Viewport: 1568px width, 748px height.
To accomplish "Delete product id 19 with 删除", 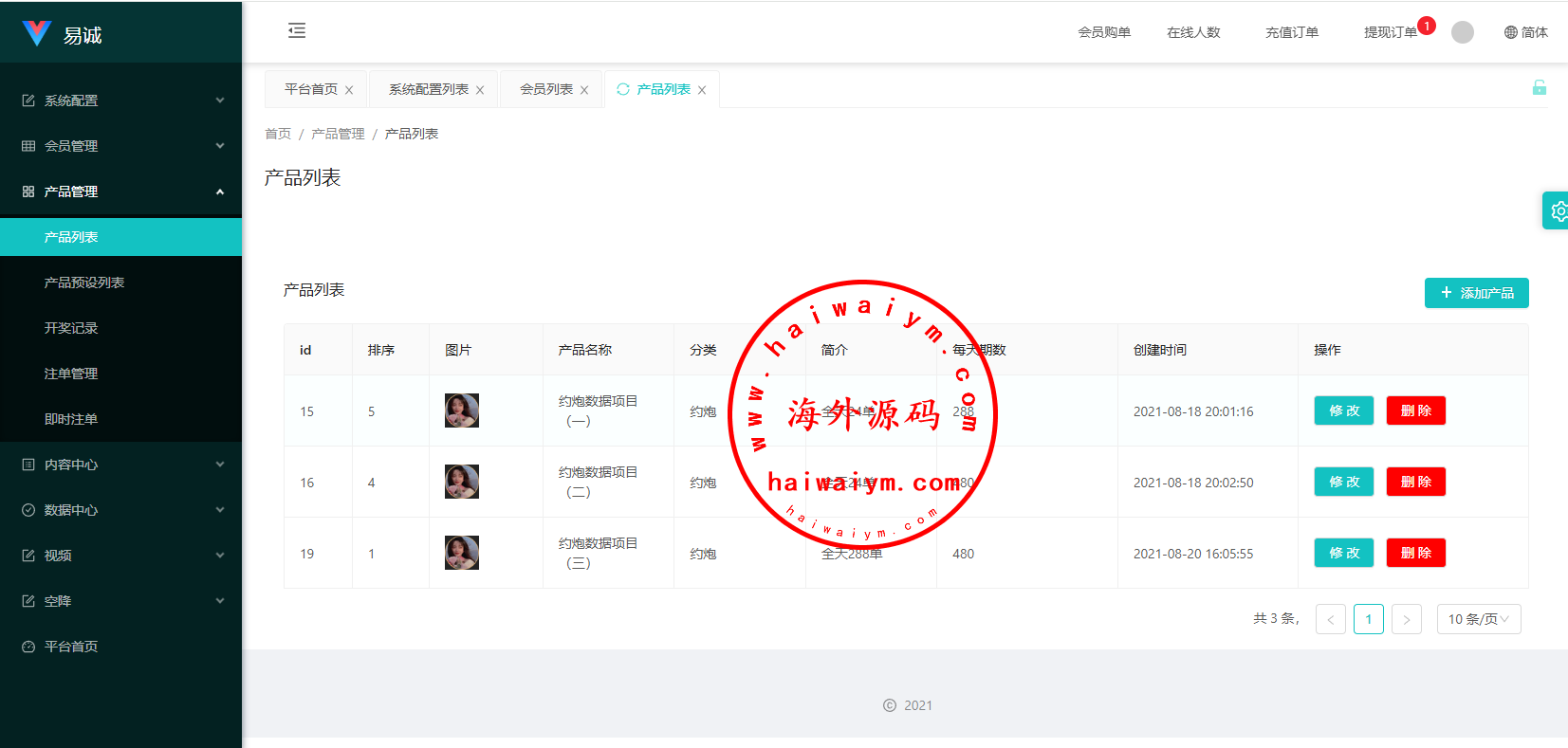I will click(1415, 553).
